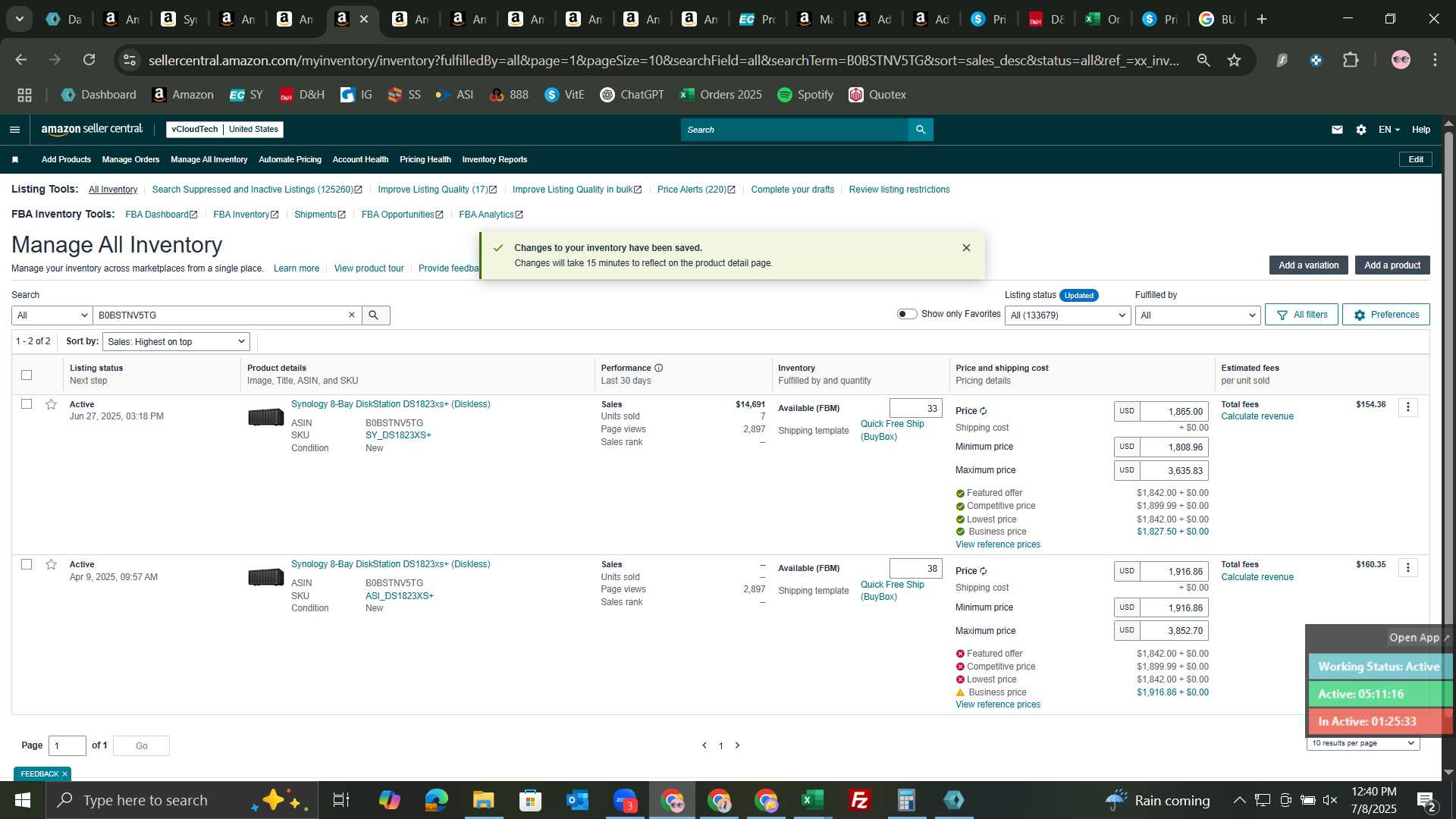Click the bookmark flag icon in navigation bar

(x=15, y=159)
